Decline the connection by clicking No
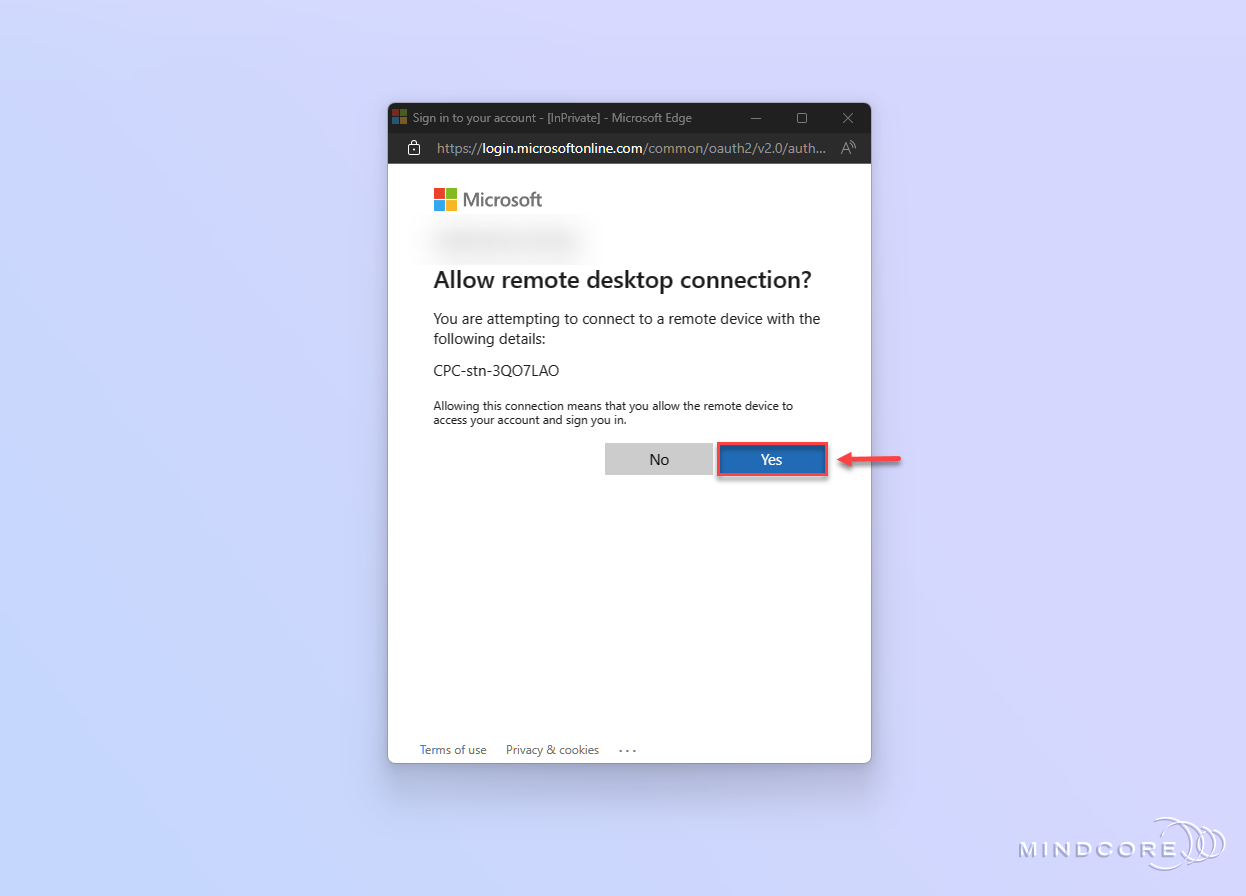 tap(658, 459)
